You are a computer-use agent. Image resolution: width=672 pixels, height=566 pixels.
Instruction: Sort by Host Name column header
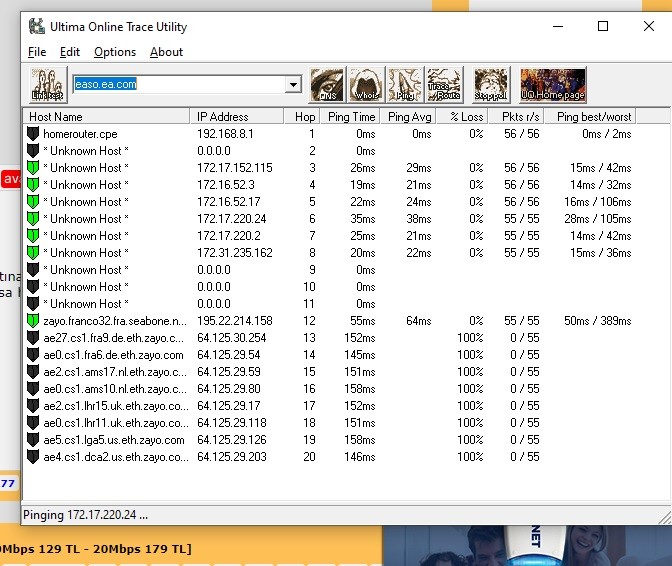click(x=106, y=117)
